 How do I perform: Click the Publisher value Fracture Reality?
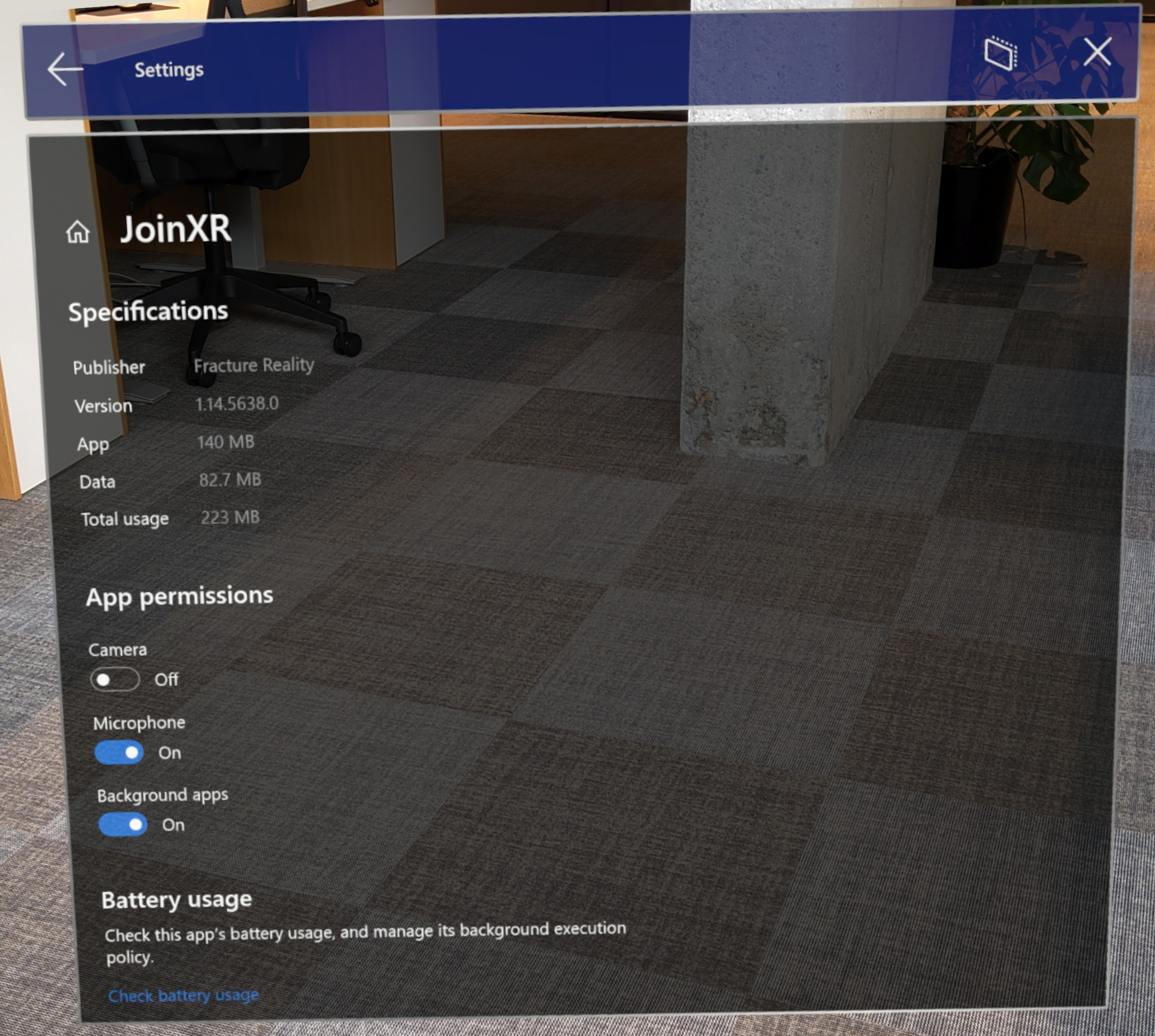(254, 365)
